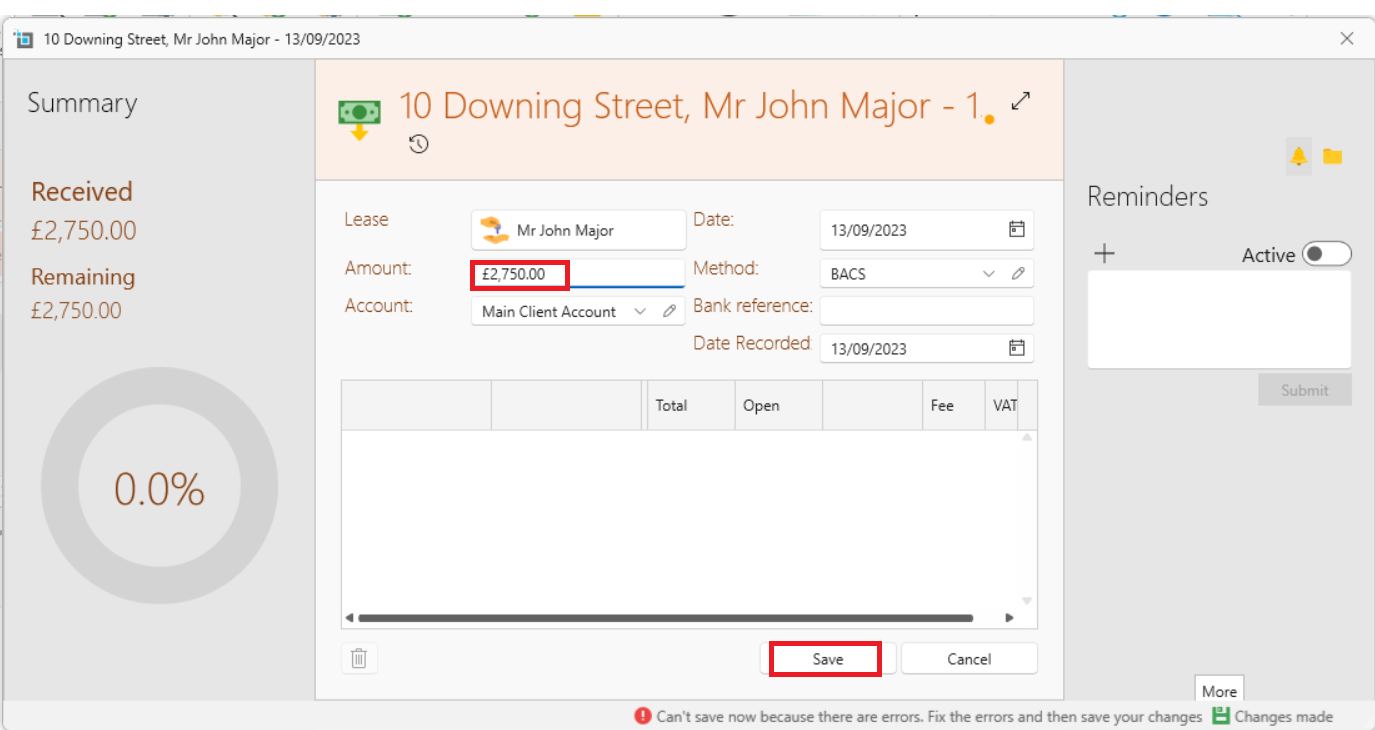Screen dimensions: 1375x730
Task: Click the "Can't save now" error message
Action: (929, 716)
